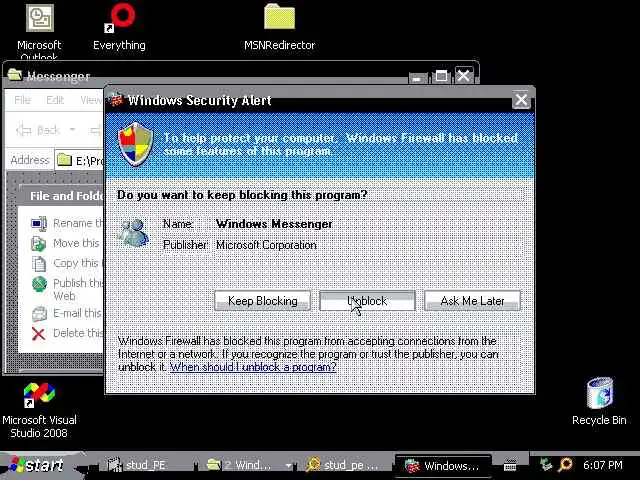The width and height of the screenshot is (640, 480).
Task: Select the Ask Me Later button
Action: point(472,301)
